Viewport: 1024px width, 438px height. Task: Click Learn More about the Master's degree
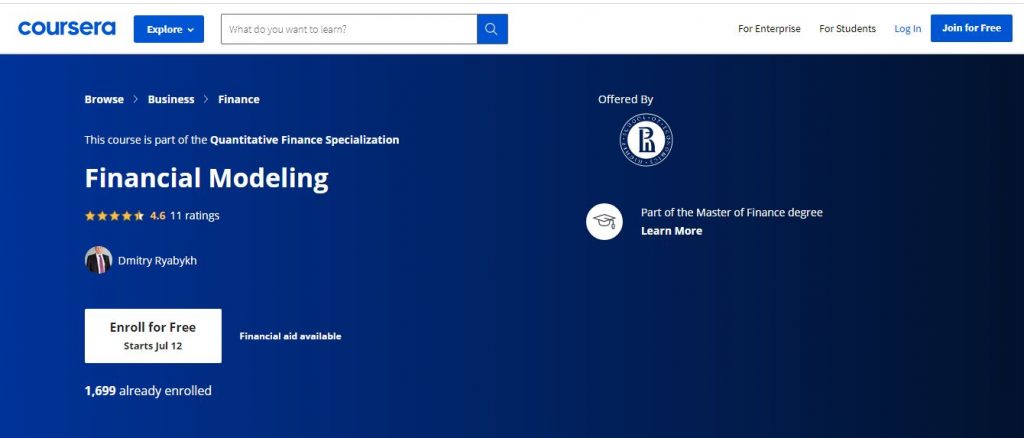671,231
